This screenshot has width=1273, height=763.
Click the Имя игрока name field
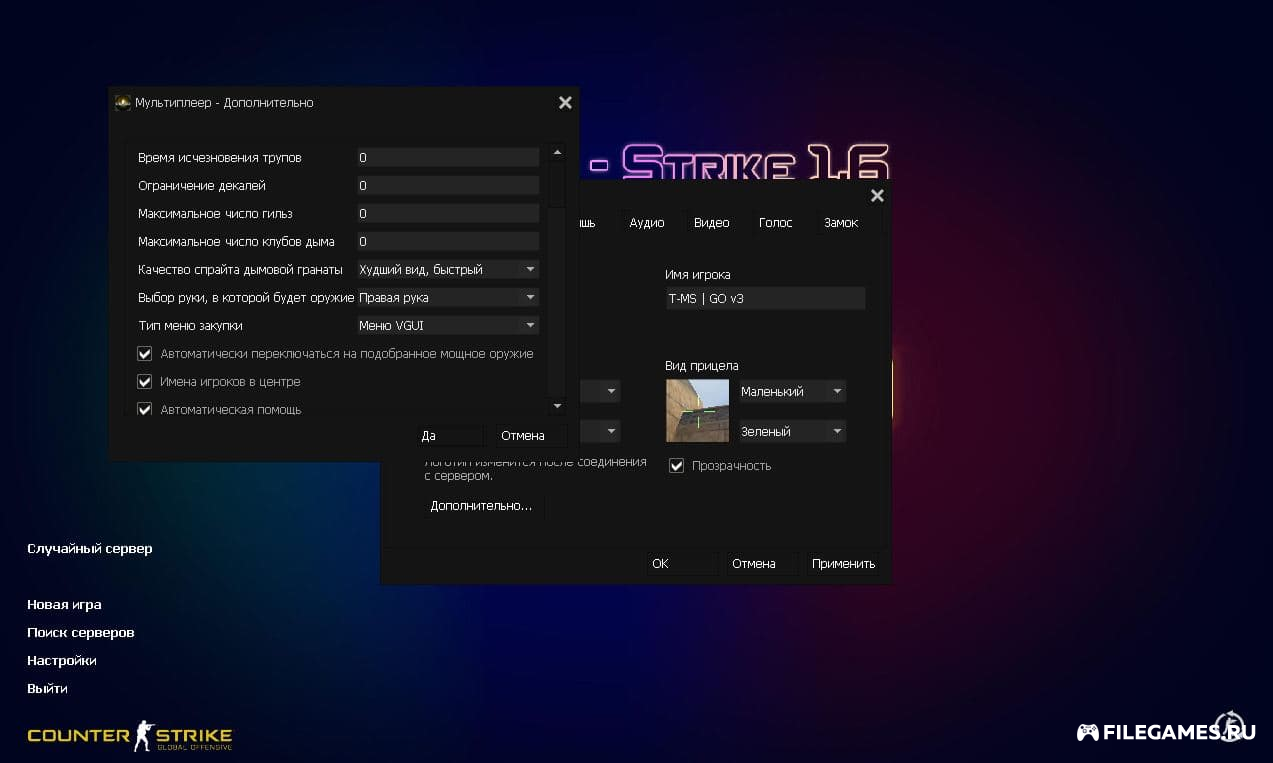tap(765, 299)
